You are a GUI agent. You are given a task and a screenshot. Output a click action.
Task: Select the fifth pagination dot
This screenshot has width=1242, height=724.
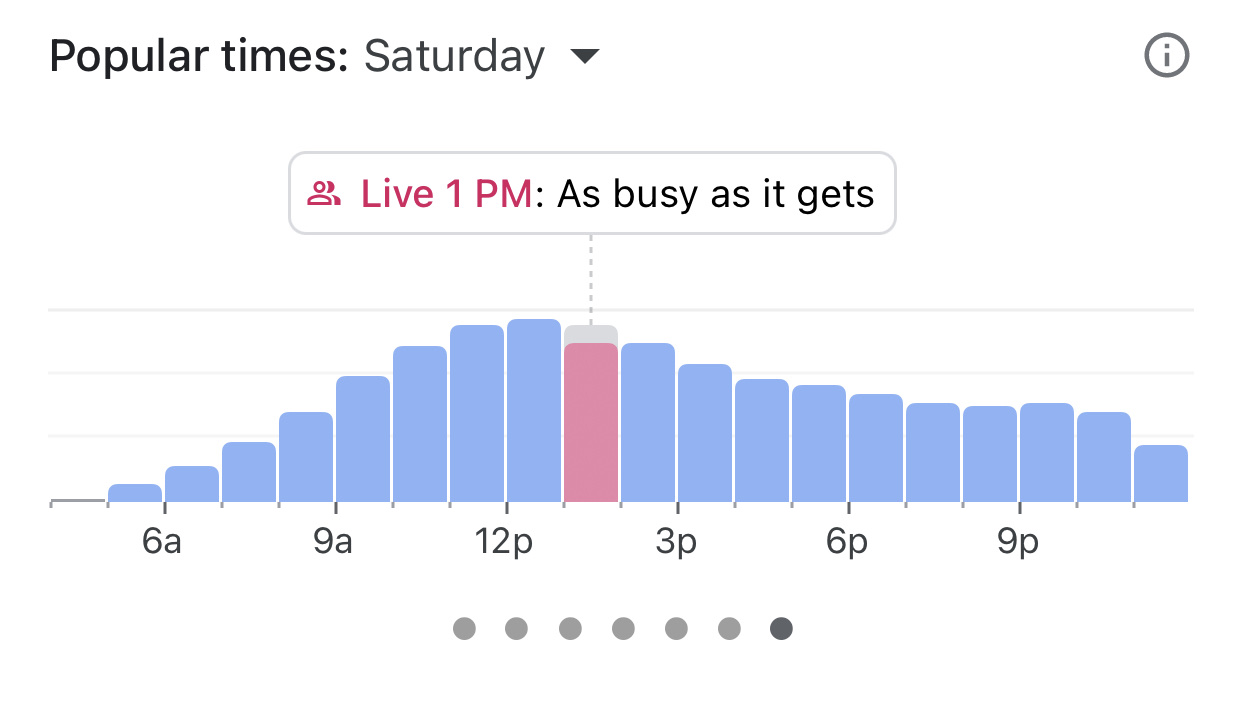pos(676,628)
